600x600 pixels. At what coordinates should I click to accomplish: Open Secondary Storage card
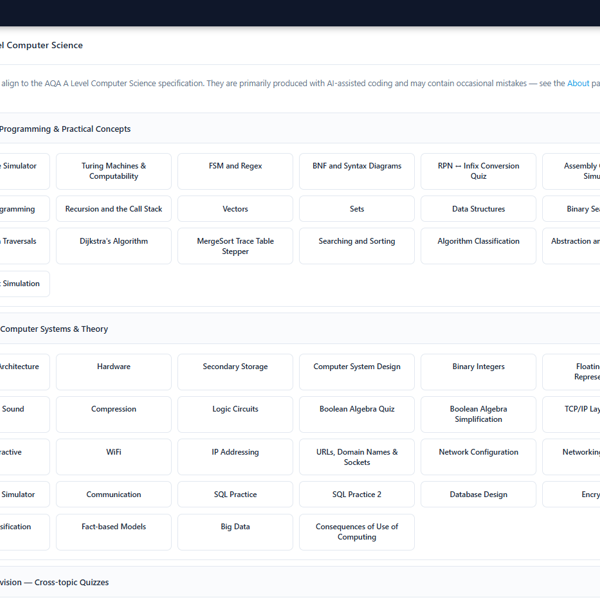click(235, 372)
